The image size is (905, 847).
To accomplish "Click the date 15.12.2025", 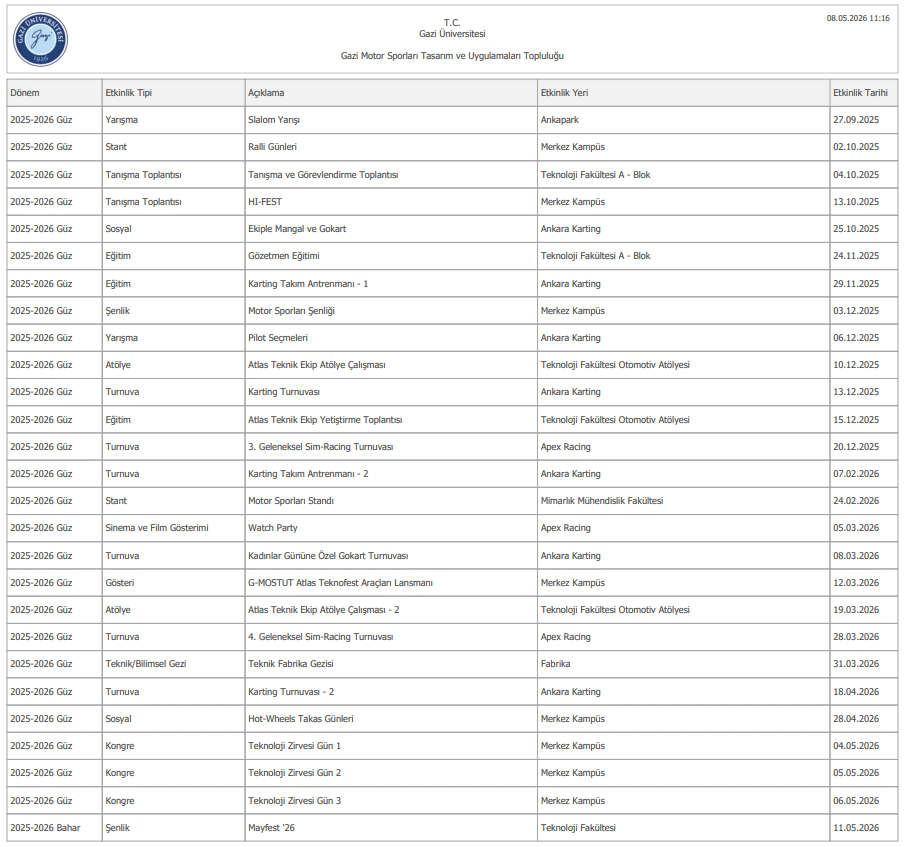I will 856,420.
